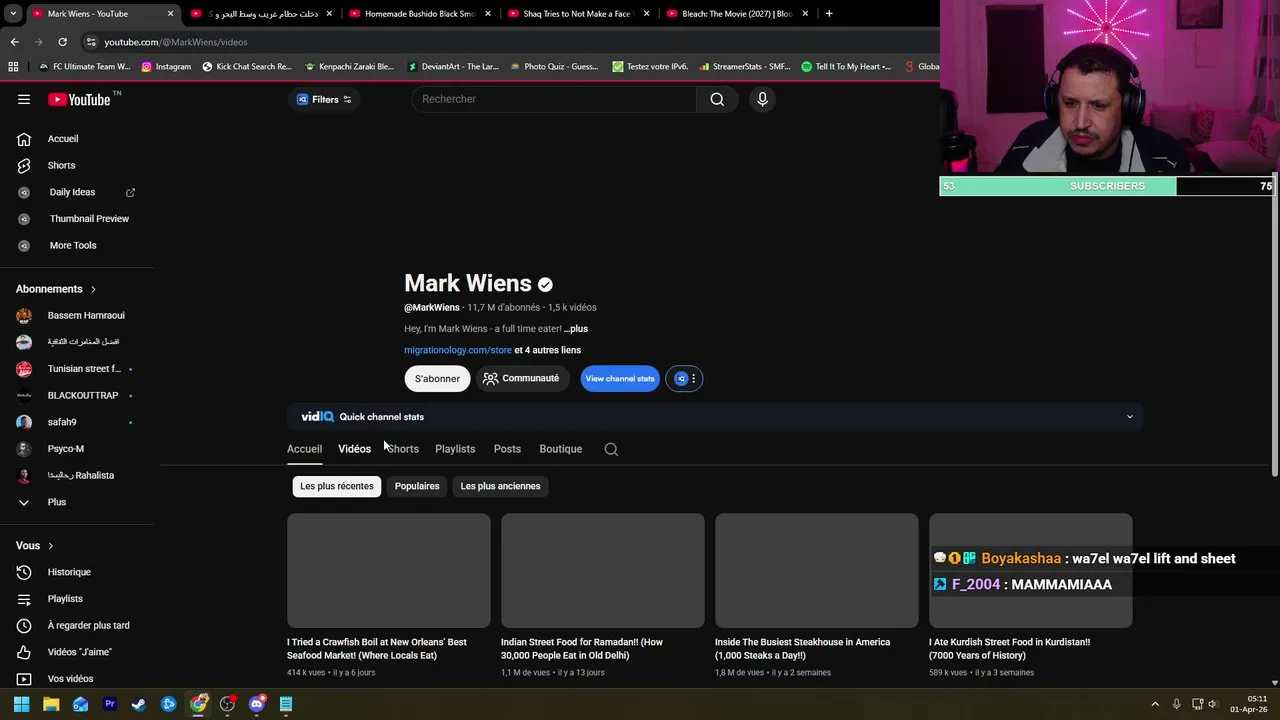Open the bookmarks bar apps grid
1280x720 pixels.
[13, 67]
